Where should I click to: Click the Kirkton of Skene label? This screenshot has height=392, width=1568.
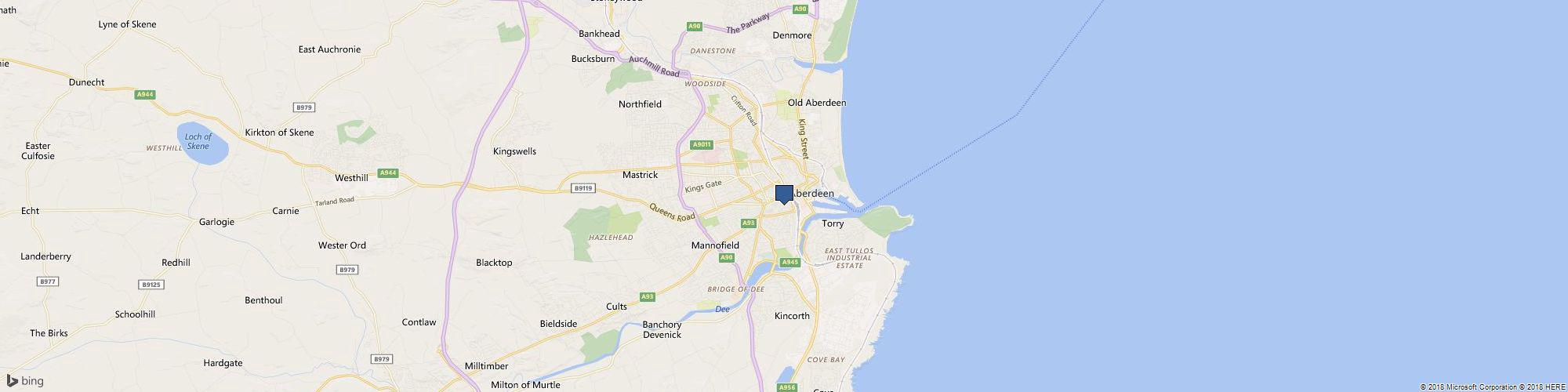(x=279, y=132)
